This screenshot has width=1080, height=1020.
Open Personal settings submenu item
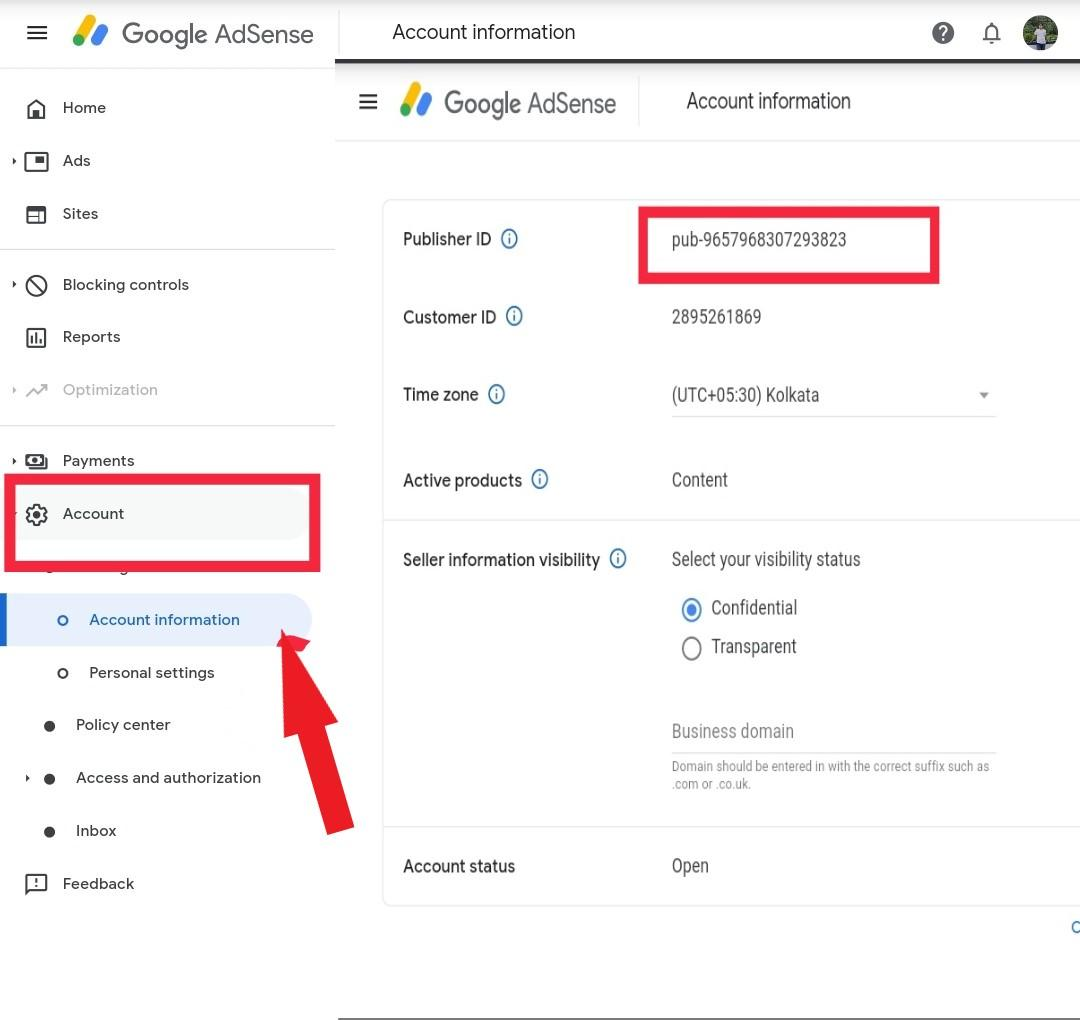152,673
